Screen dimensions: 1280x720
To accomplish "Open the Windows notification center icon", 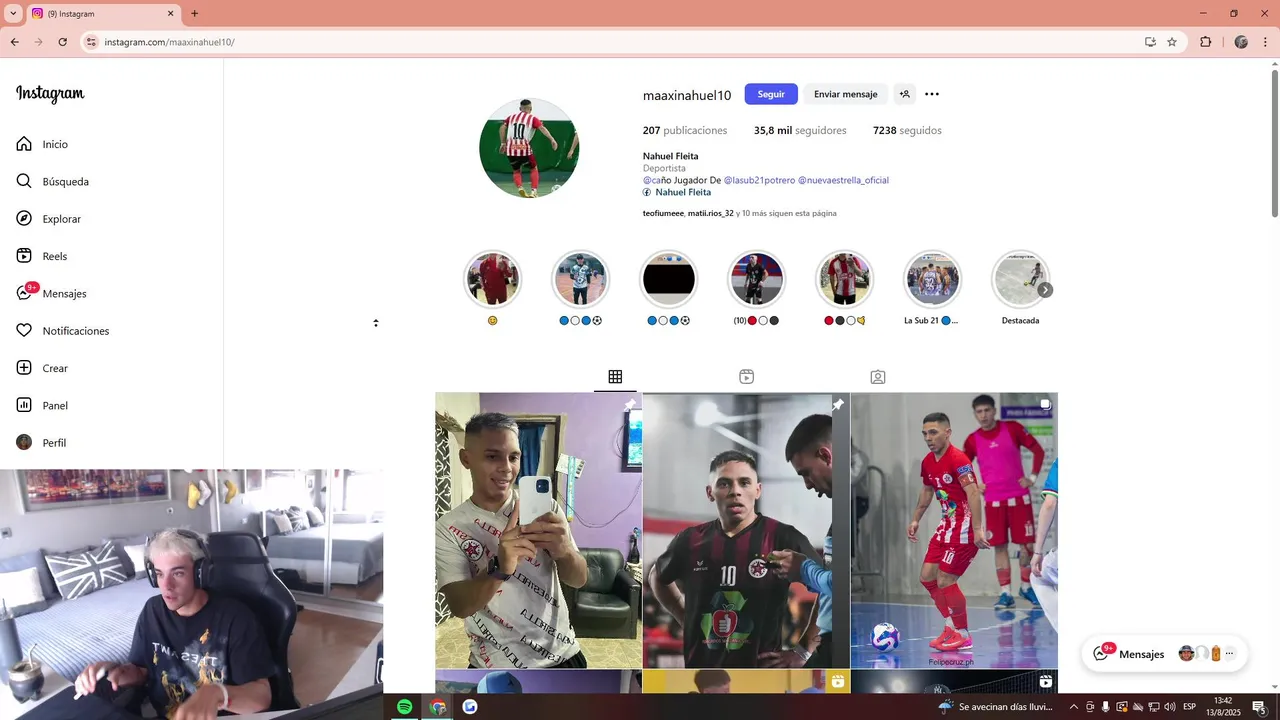I will [x=1259, y=707].
